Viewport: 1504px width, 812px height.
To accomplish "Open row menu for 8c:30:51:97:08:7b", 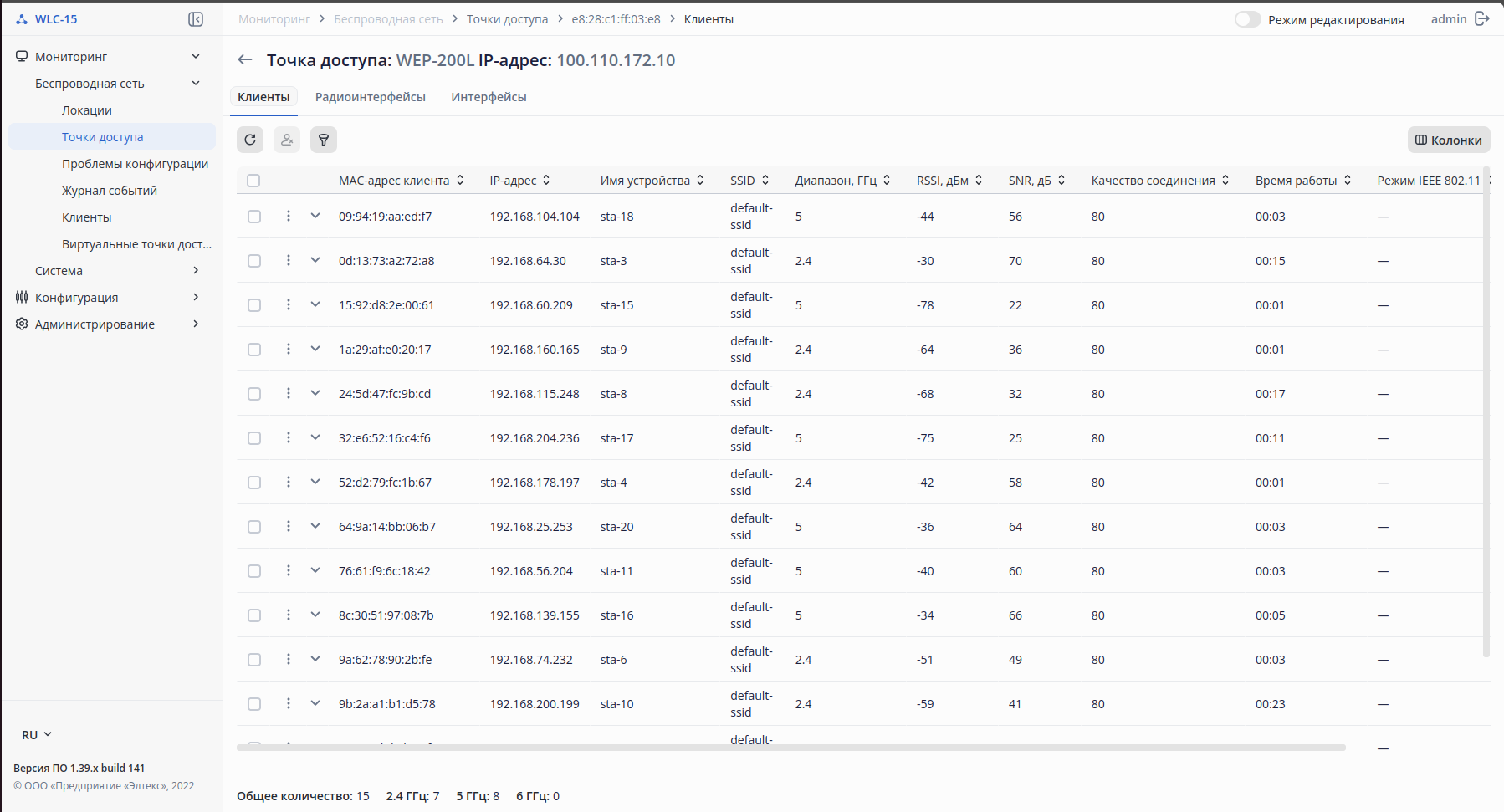I will (289, 615).
